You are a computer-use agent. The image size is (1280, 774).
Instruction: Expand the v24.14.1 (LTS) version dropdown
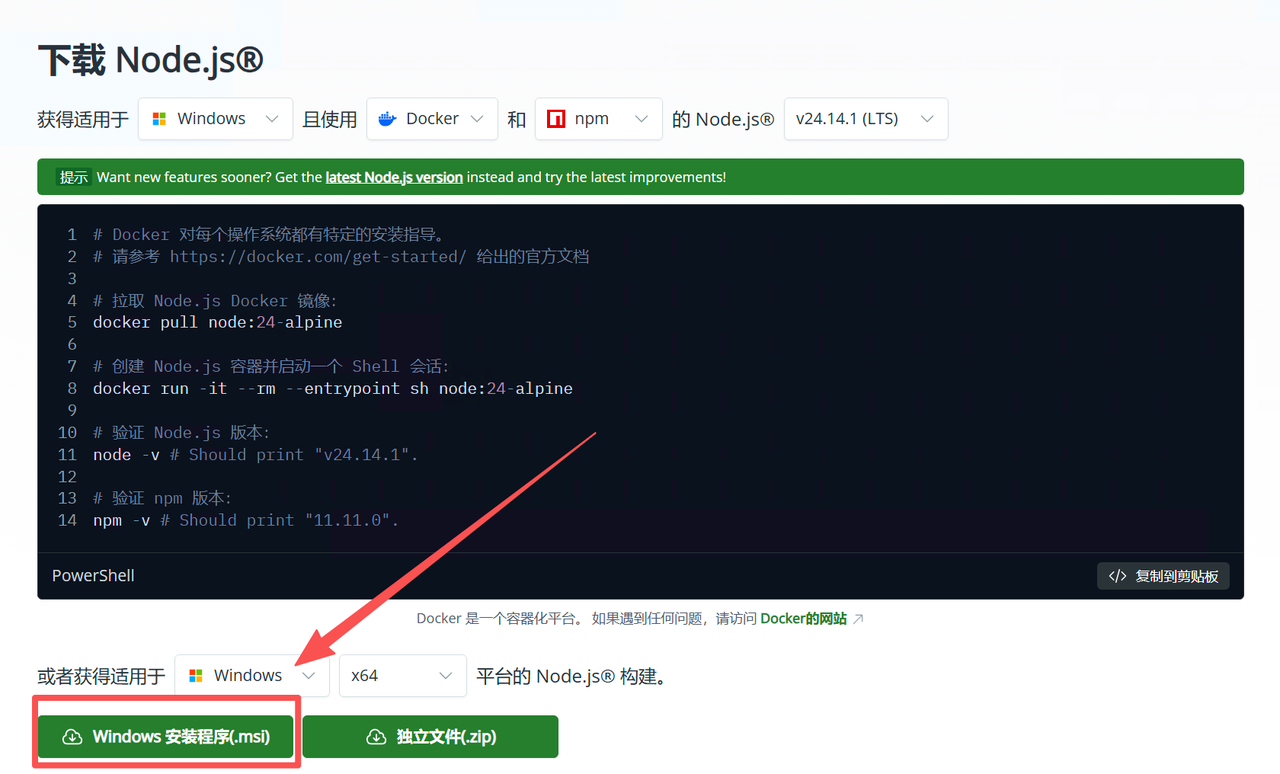pos(866,119)
